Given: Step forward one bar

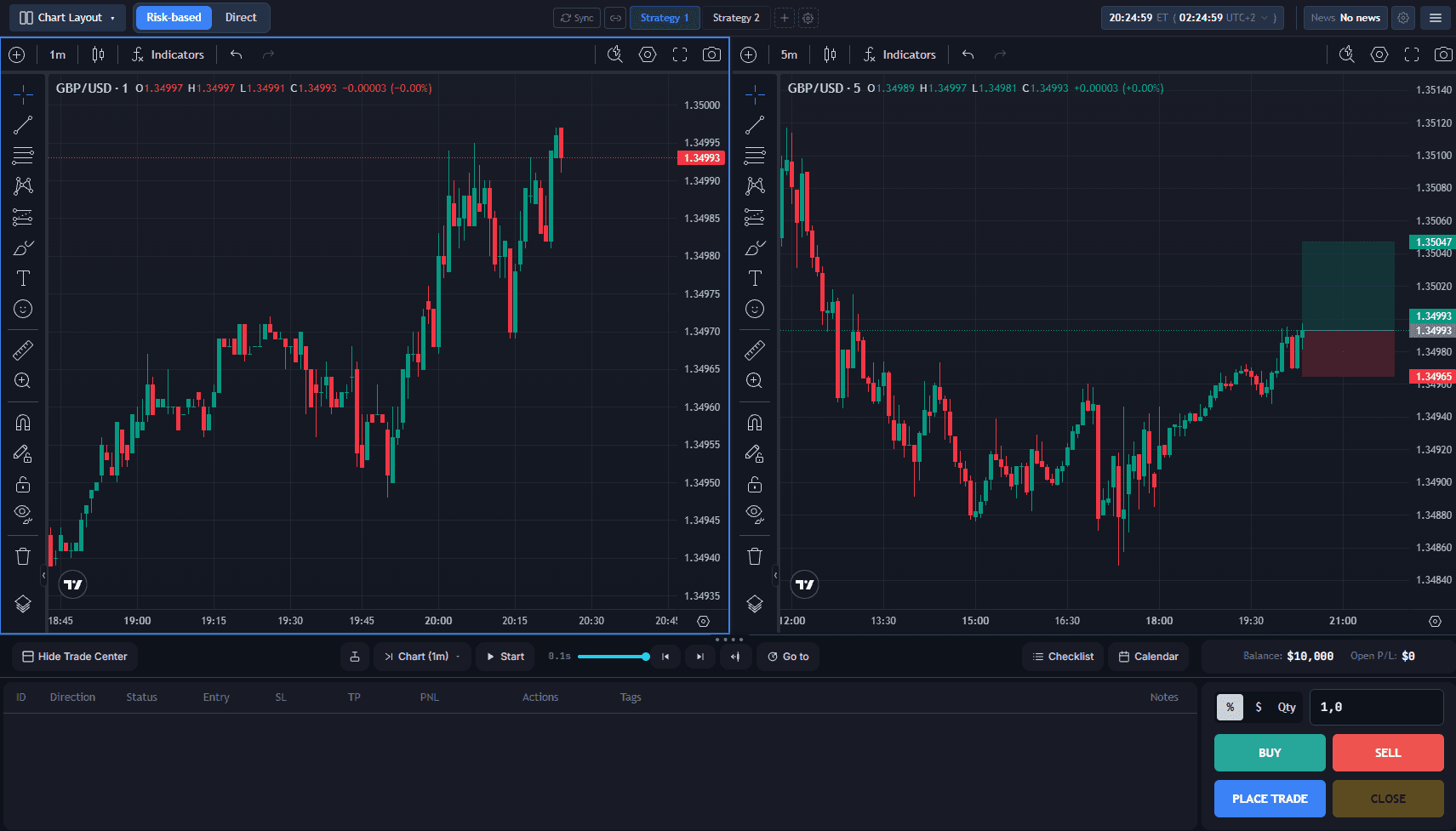Looking at the screenshot, I should (700, 657).
